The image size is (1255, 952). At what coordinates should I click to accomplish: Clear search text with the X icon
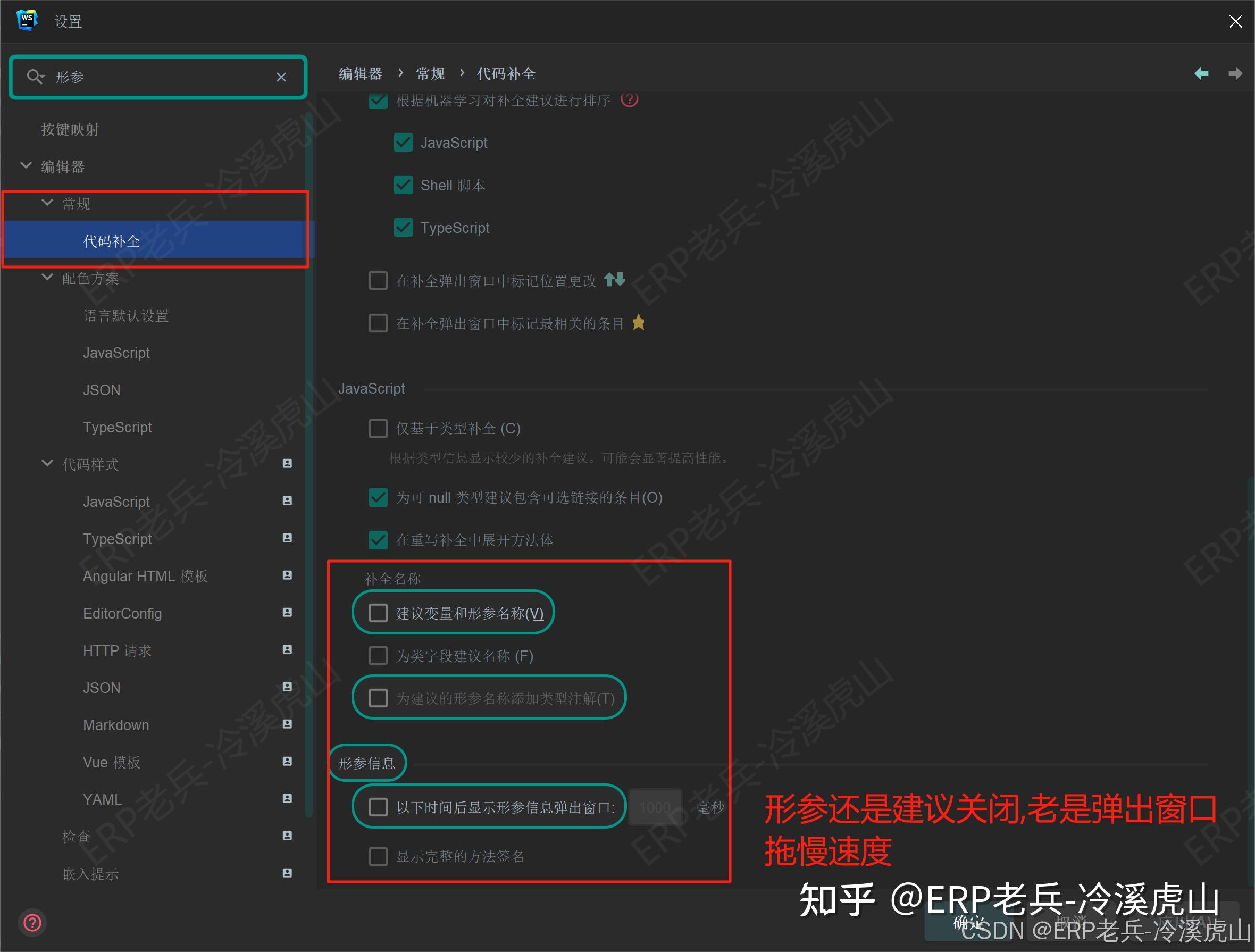coord(281,77)
